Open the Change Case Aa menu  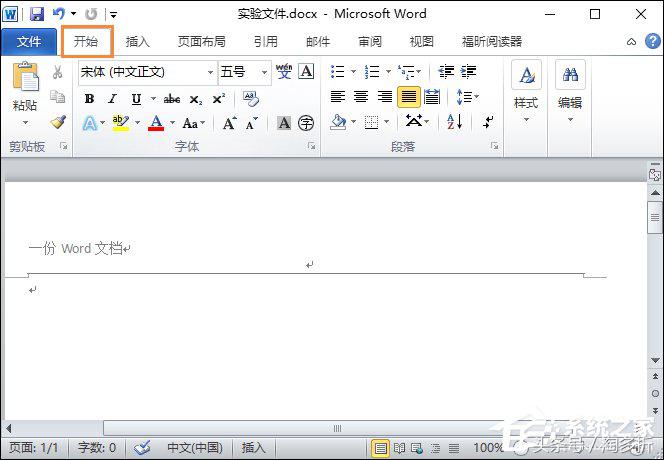(x=194, y=123)
